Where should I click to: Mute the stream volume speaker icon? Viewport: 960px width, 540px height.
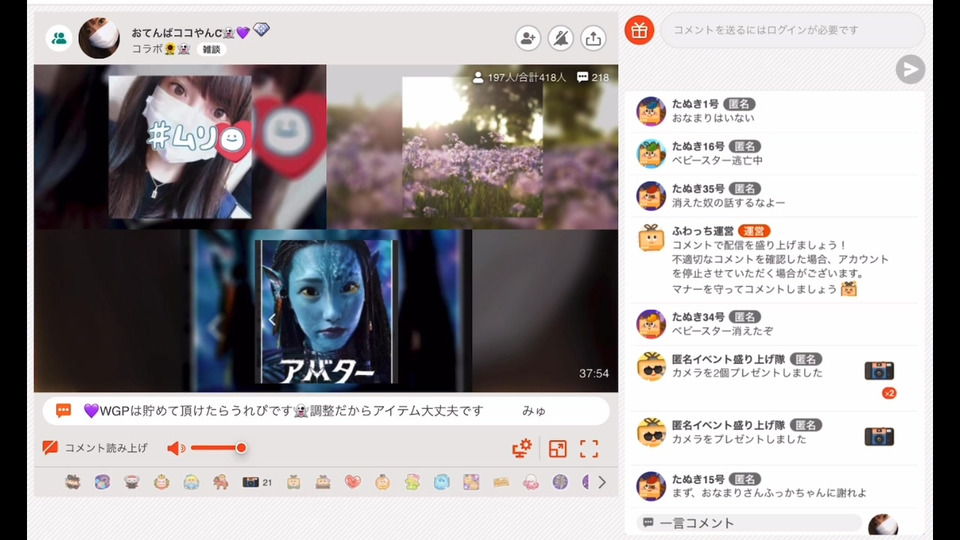click(x=176, y=448)
